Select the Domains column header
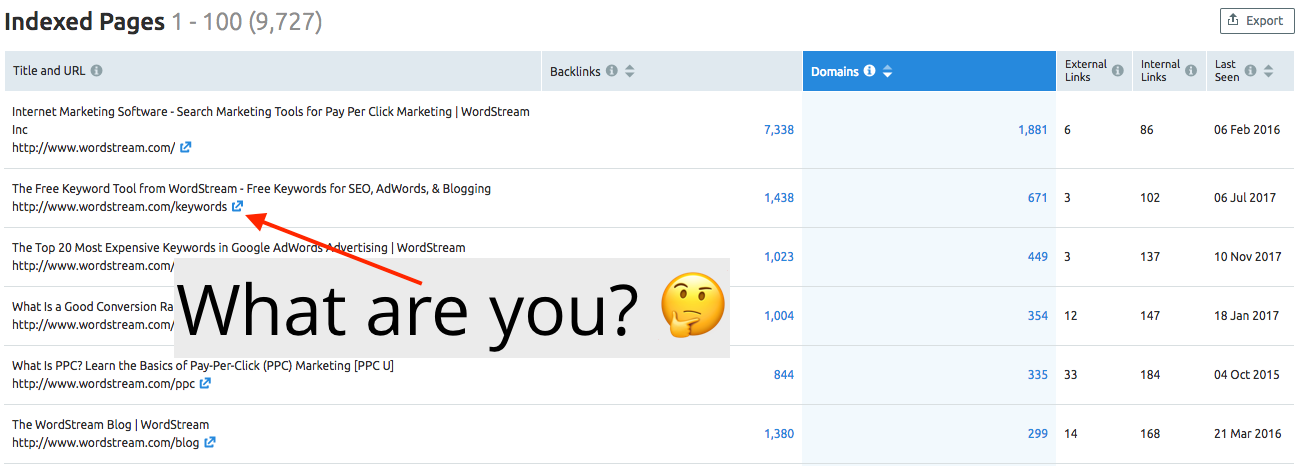 coord(834,71)
